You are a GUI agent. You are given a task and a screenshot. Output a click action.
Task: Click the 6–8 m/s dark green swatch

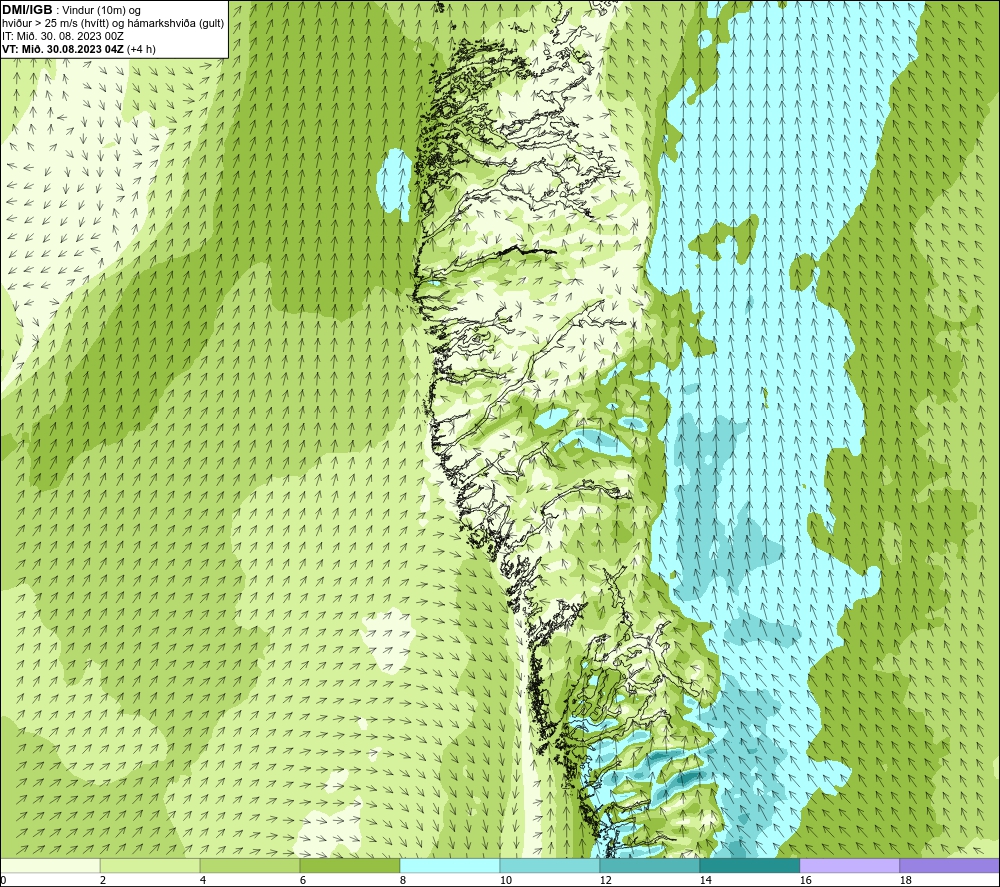tap(349, 865)
